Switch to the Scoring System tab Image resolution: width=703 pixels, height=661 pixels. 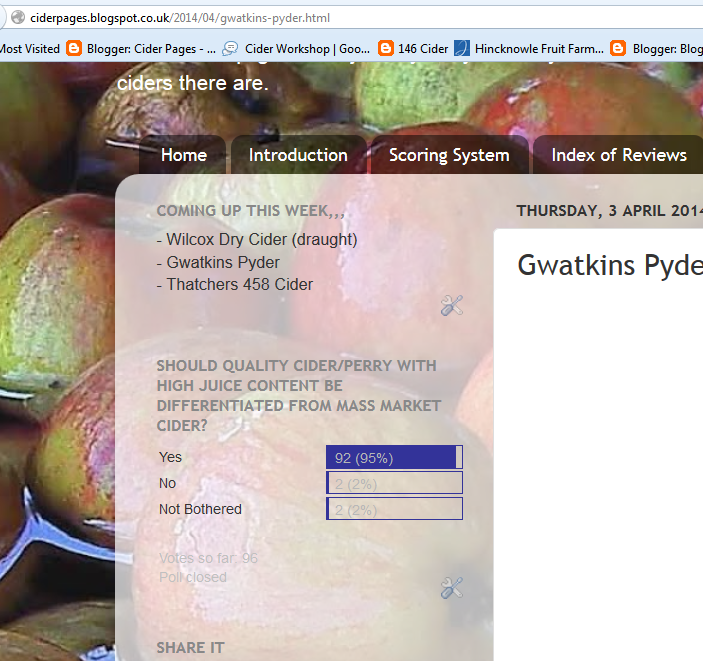[449, 155]
